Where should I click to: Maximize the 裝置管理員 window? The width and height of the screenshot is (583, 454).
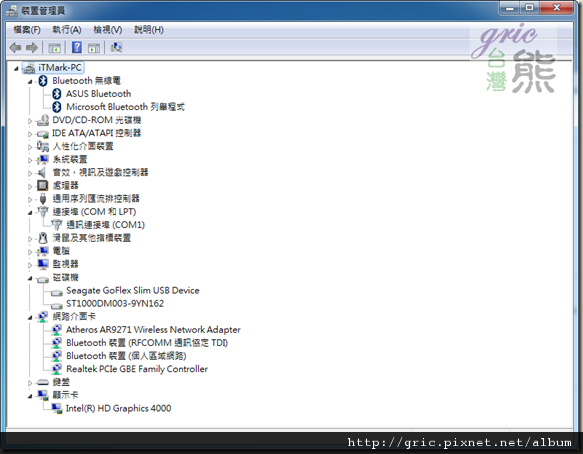point(529,8)
